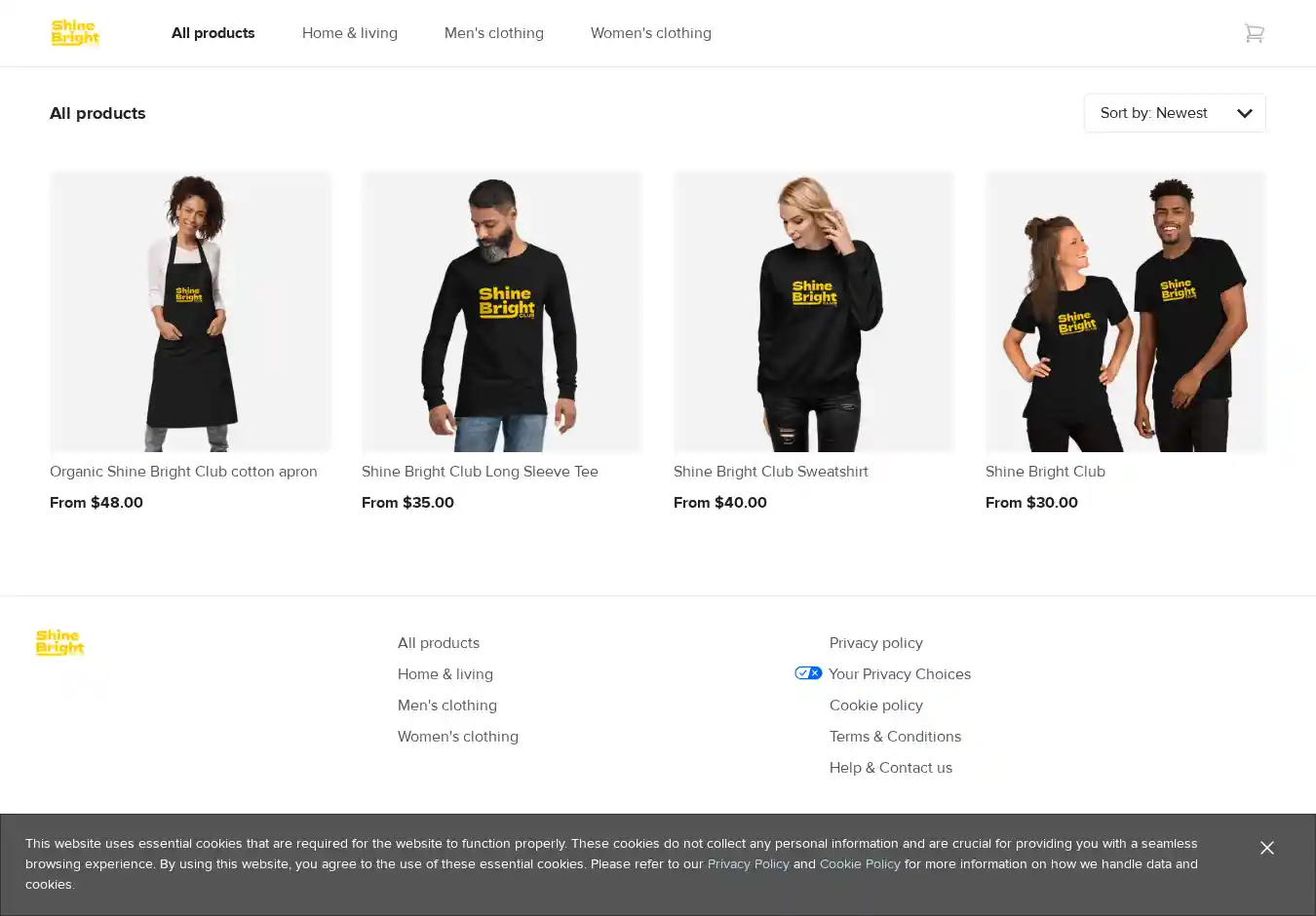Screen dimensions: 1316x916
Task: Go to Men's clothing in header
Action: [493, 33]
